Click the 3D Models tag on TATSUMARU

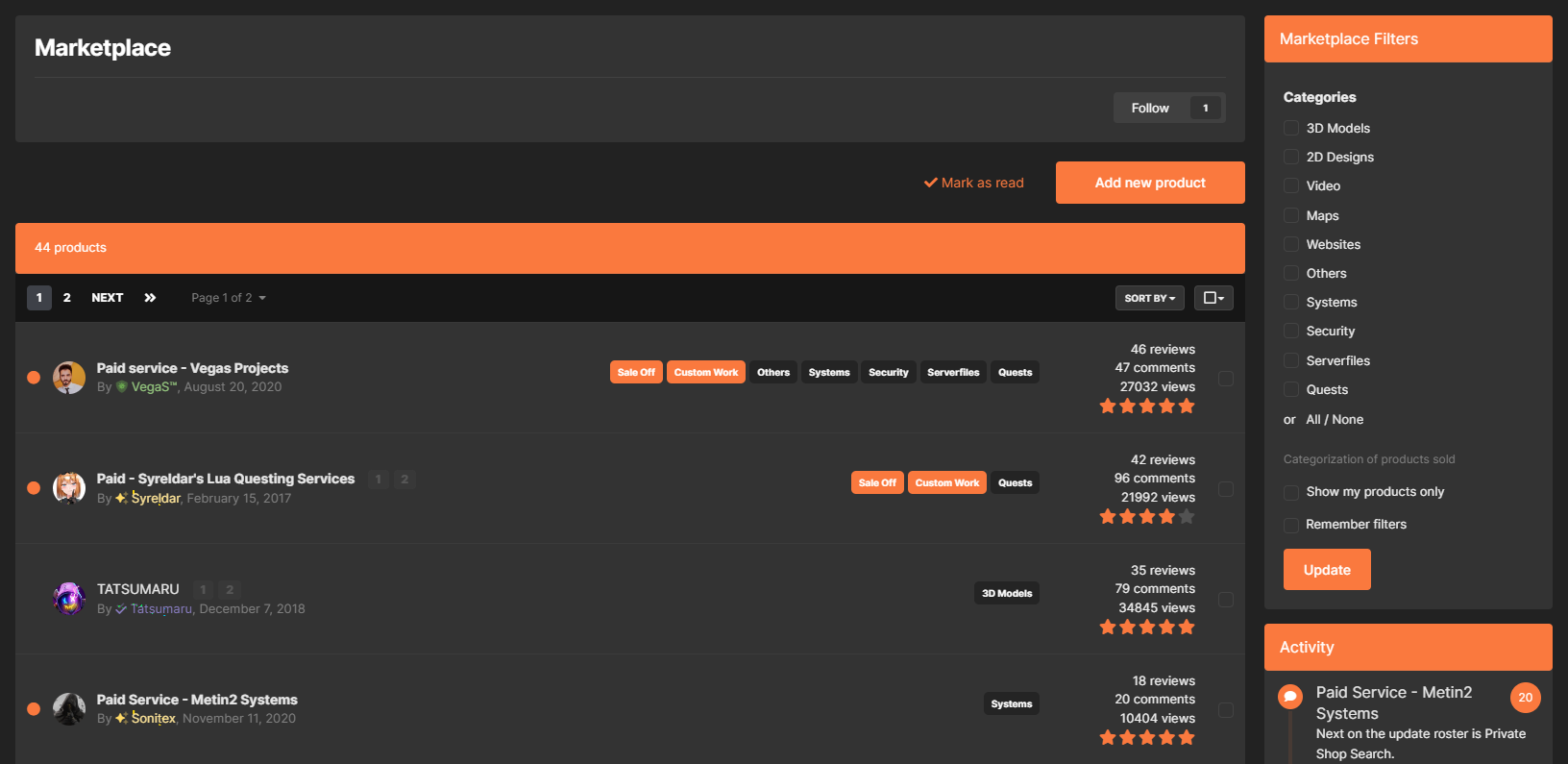coord(1007,593)
